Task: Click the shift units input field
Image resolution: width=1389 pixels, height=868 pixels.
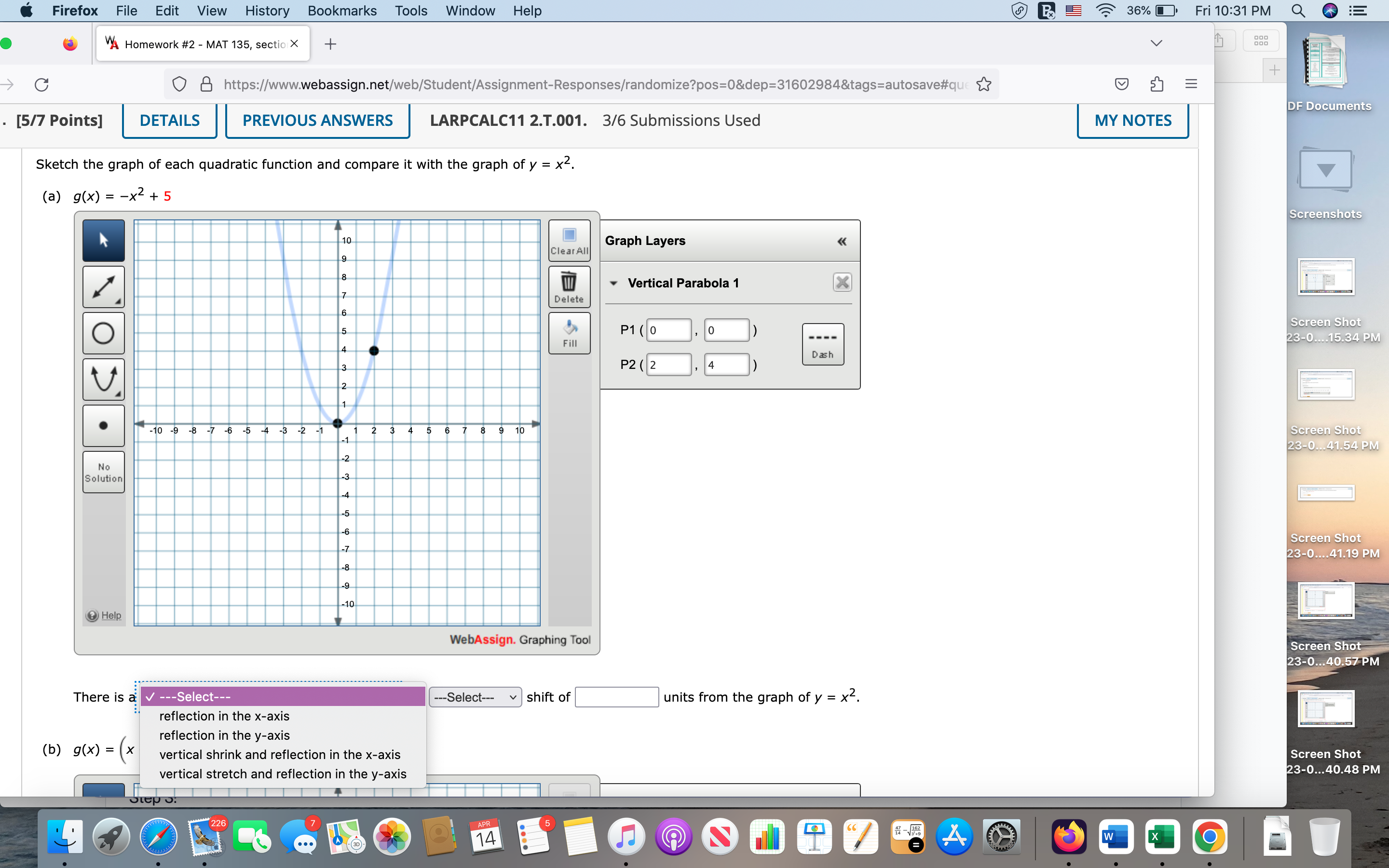Action: coord(616,697)
